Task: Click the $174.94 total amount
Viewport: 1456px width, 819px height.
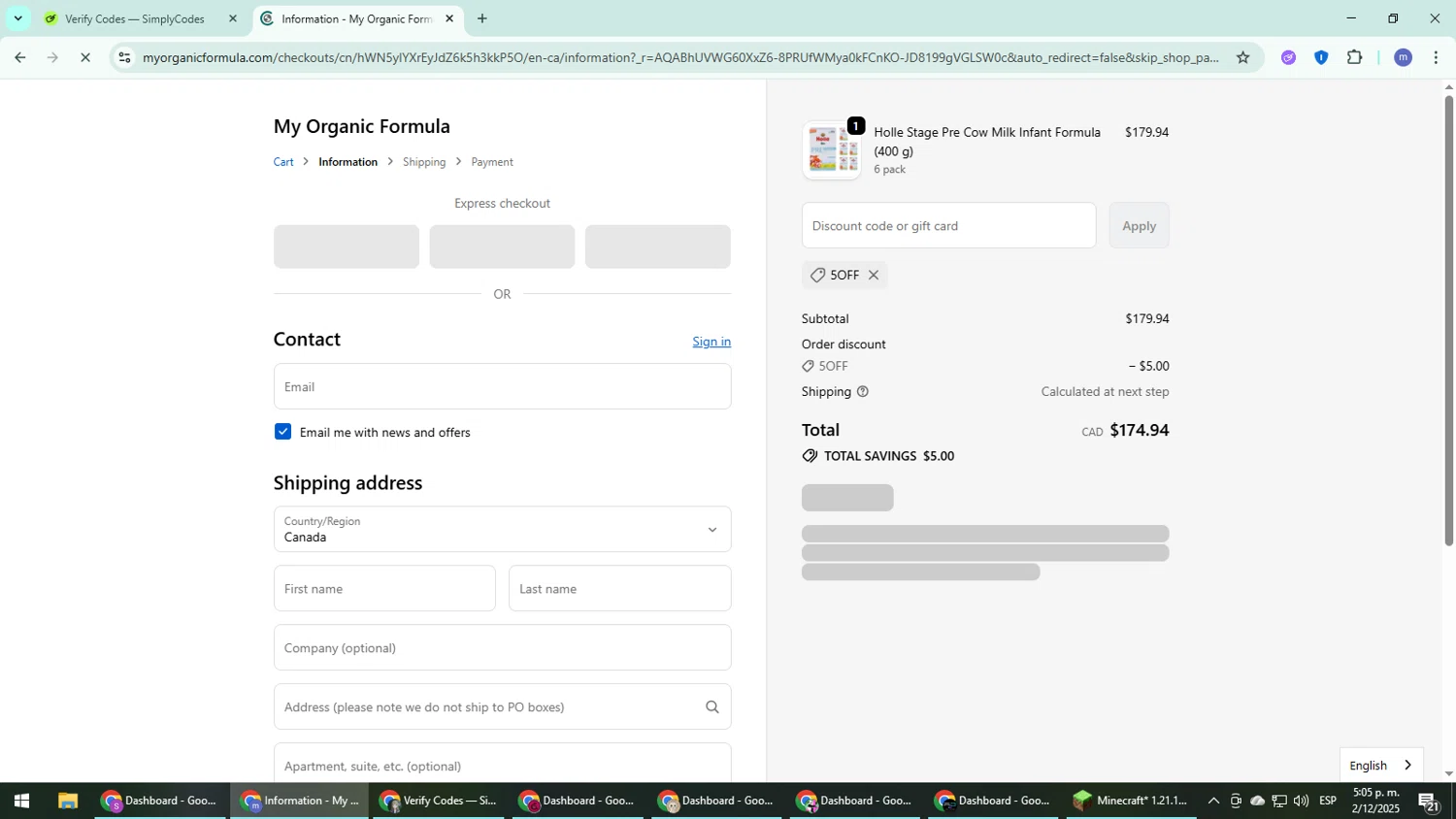Action: pyautogui.click(x=1139, y=431)
